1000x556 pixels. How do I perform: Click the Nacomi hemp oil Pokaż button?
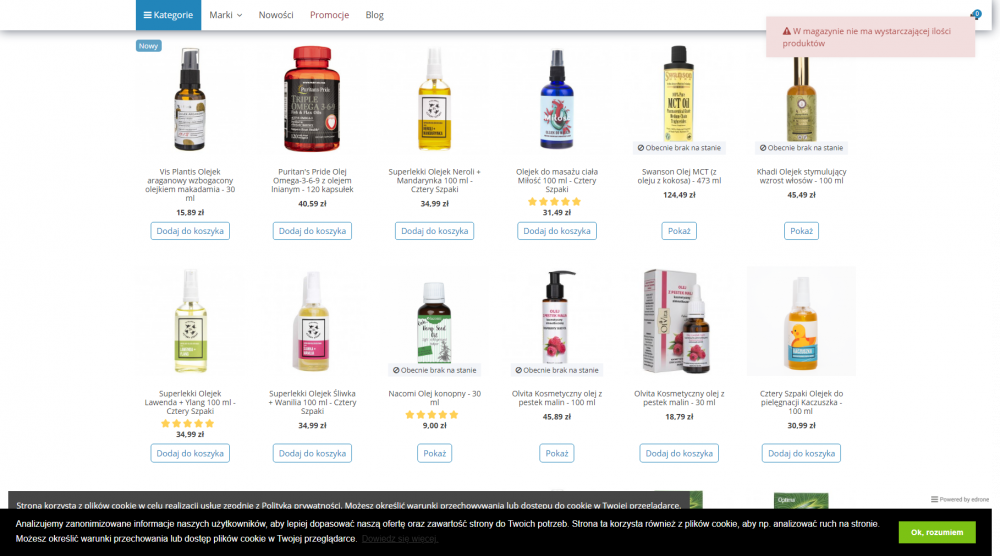click(434, 453)
